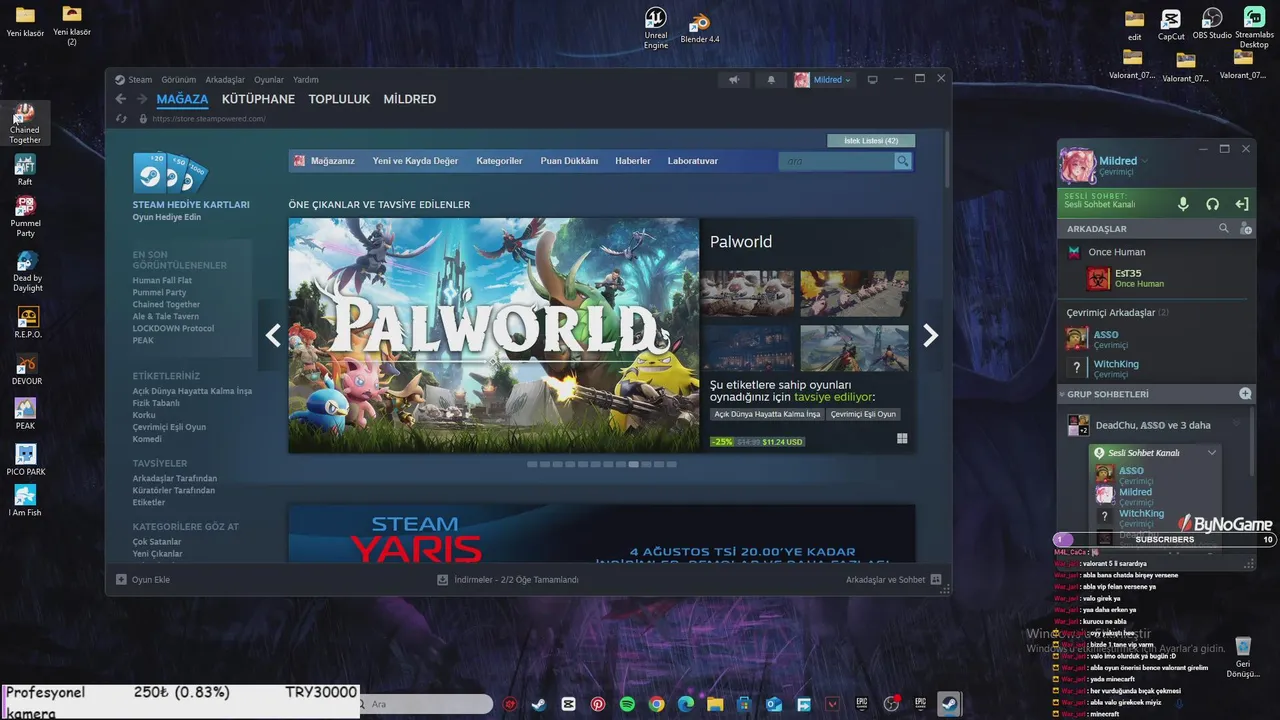Screen dimensions: 1280x720
Task: Select the last carousel page dot
Action: [672, 464]
